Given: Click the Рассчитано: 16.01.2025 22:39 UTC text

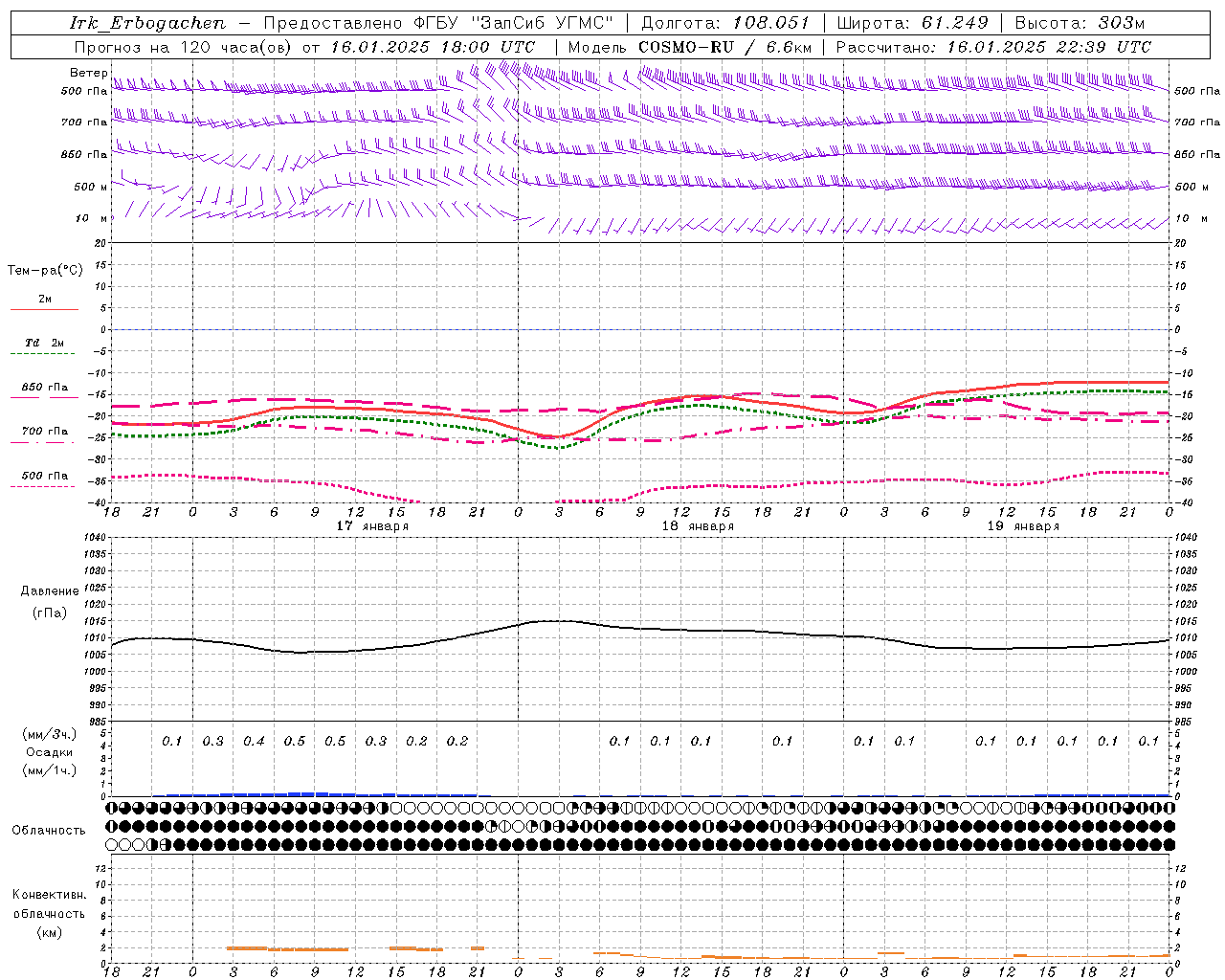Looking at the screenshot, I should (x=993, y=47).
